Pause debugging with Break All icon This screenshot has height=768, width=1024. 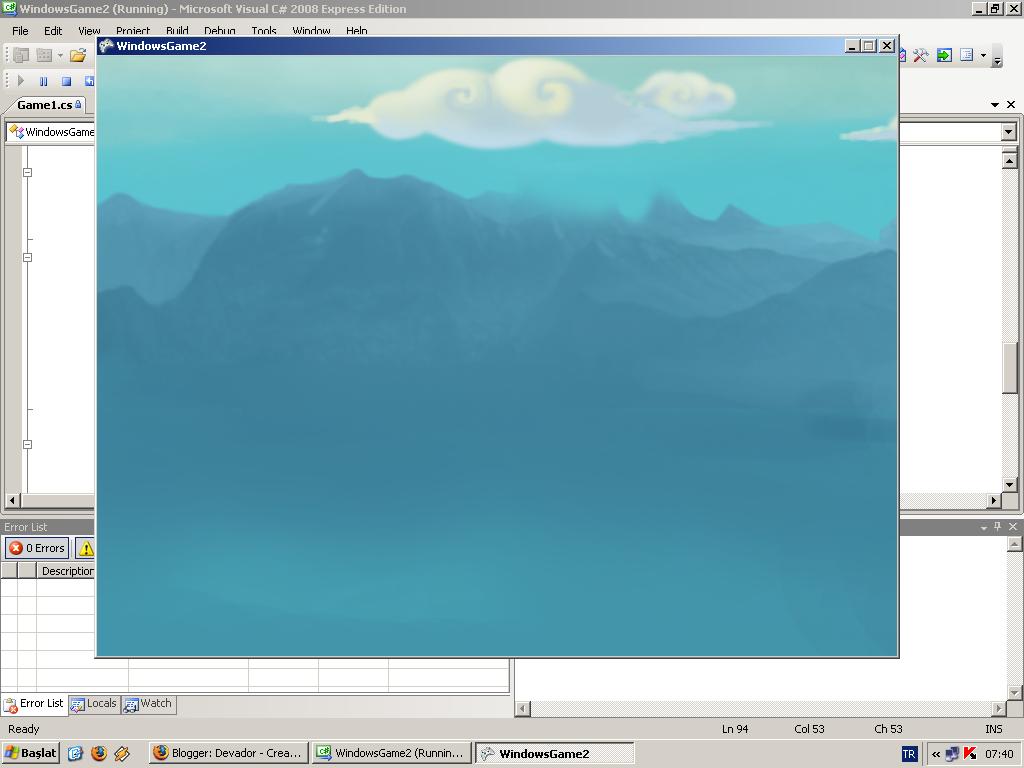pos(44,81)
